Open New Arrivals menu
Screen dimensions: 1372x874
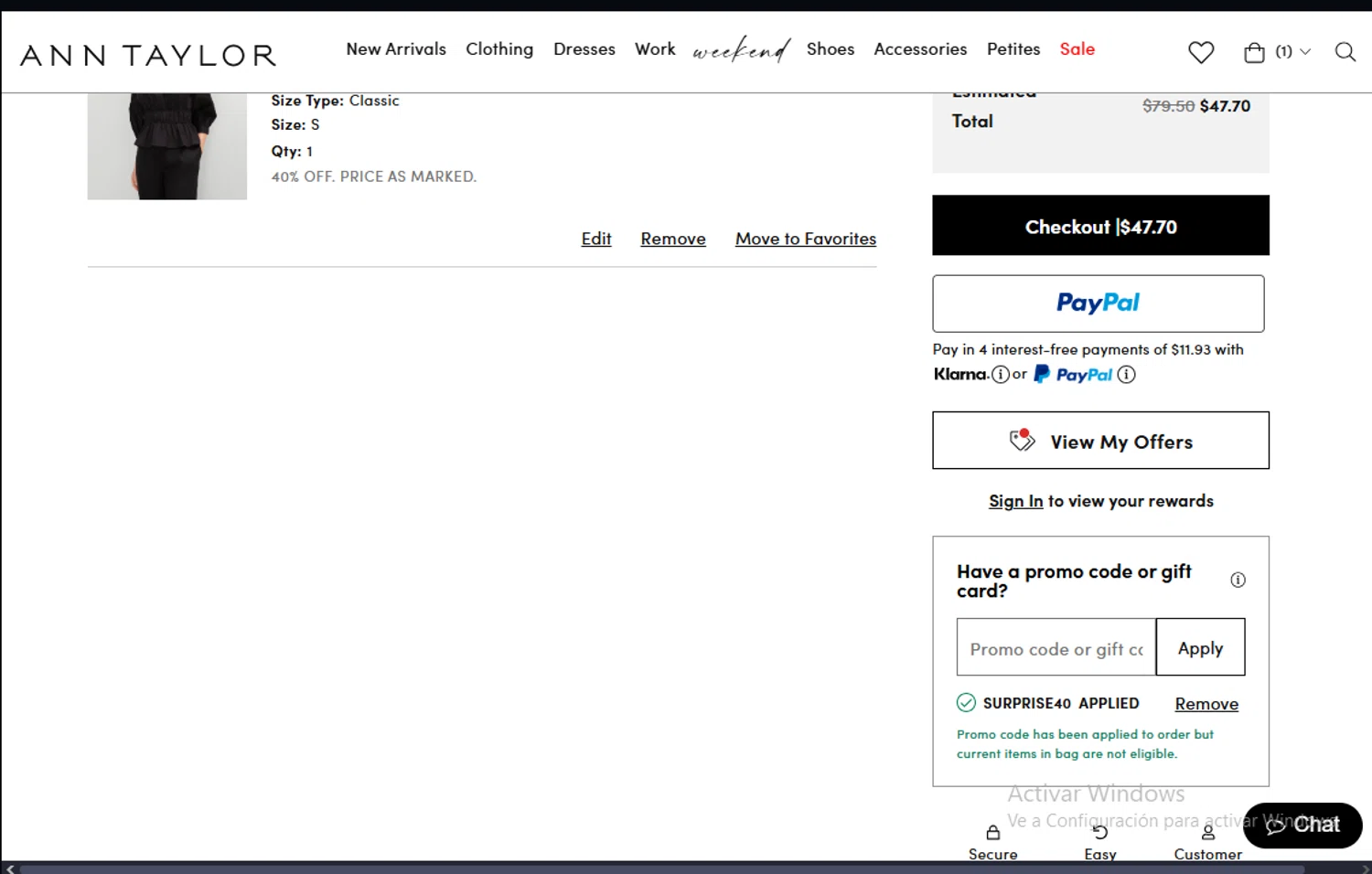point(396,49)
